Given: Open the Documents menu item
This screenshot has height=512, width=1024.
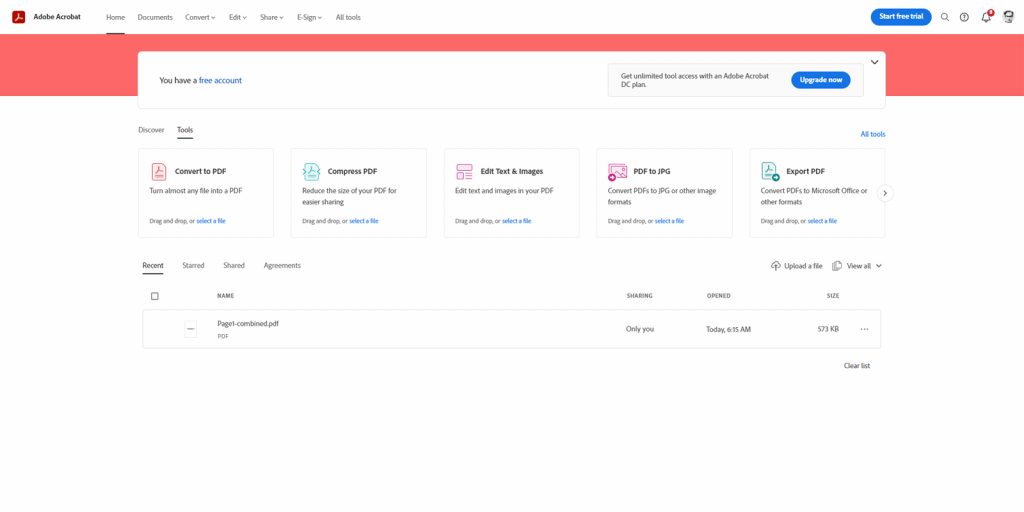Looking at the screenshot, I should pos(155,18).
